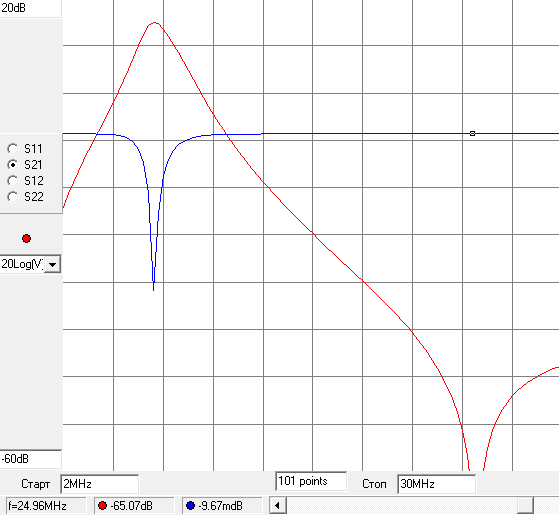Select the S21 radio button
Screen dimensions: 559x515
point(13,165)
